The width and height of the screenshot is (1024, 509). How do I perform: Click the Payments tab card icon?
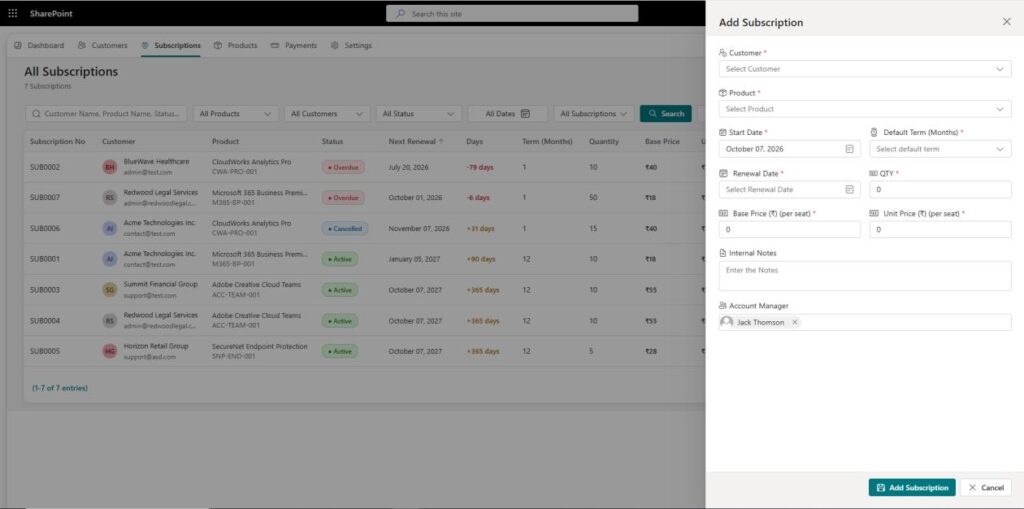coord(275,46)
